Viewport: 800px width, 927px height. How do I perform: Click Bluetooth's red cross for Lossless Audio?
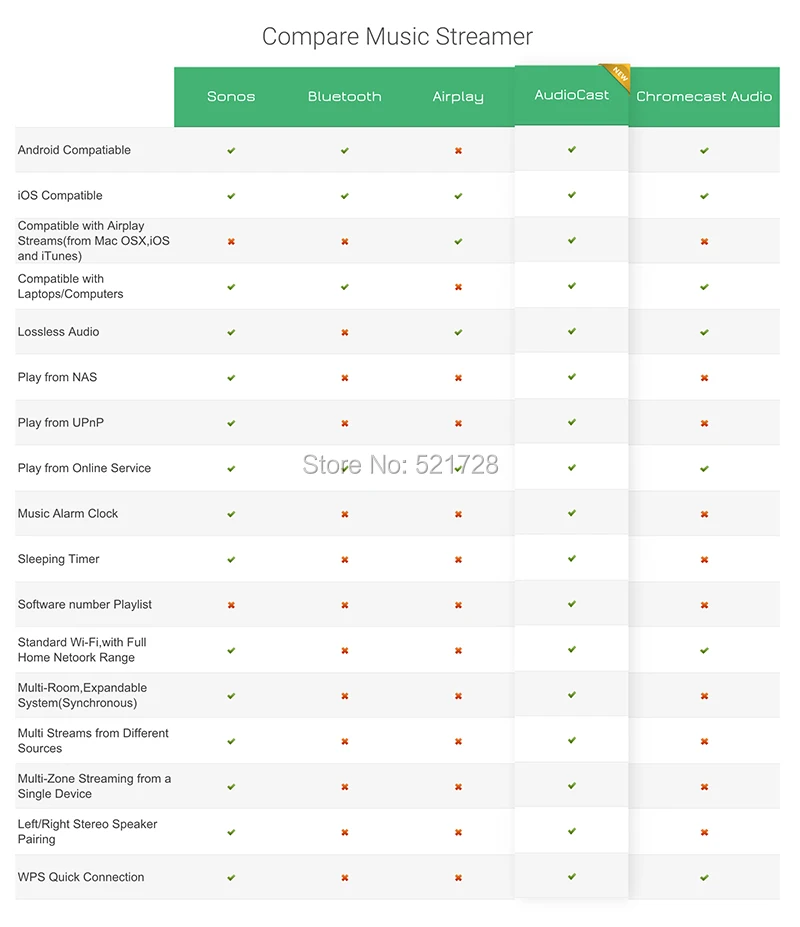[x=345, y=332]
